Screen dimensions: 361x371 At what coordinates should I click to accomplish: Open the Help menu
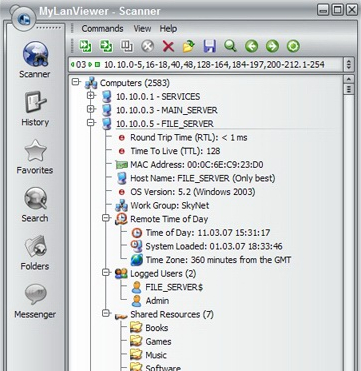[168, 29]
